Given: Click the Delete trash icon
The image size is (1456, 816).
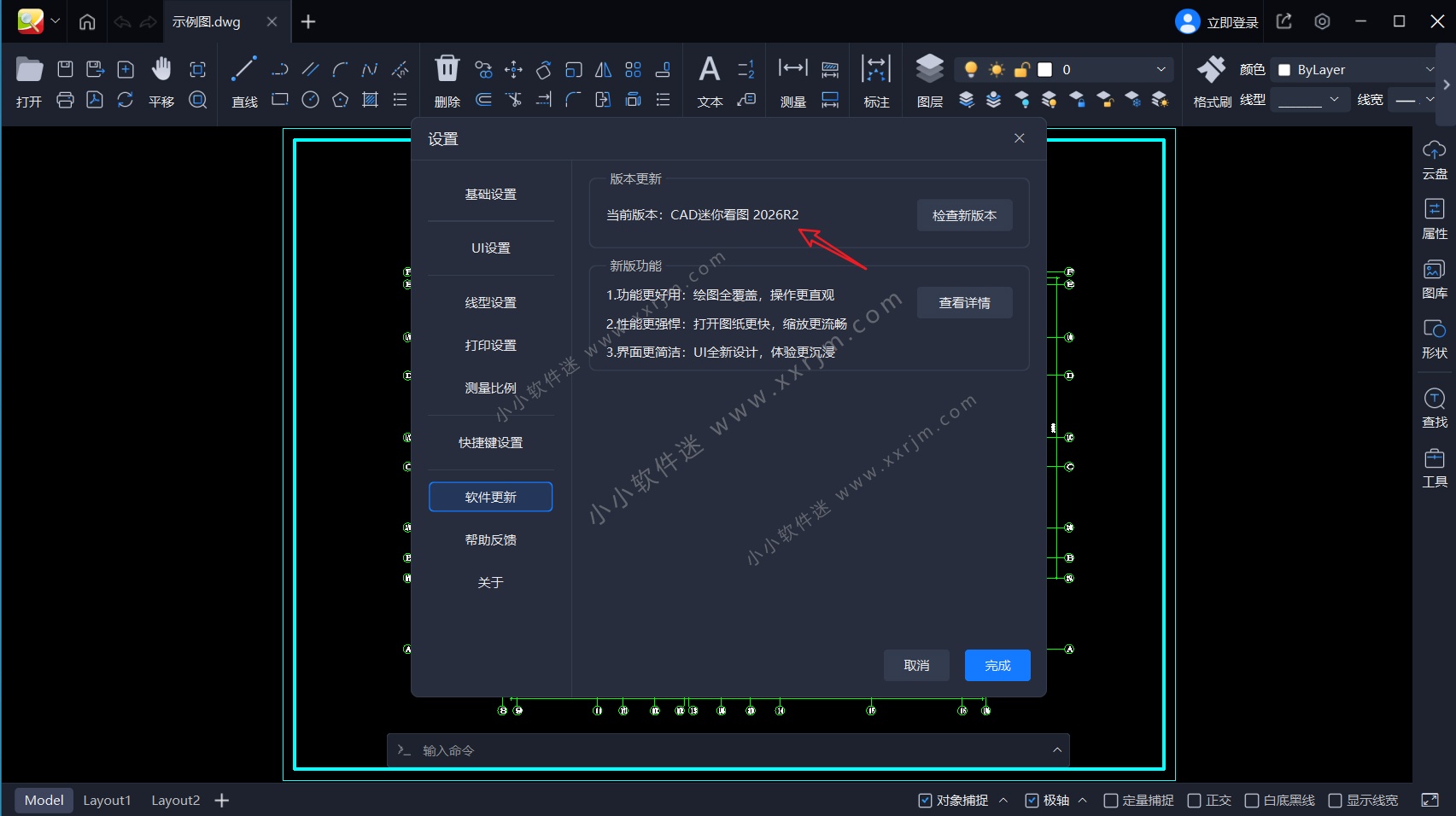Looking at the screenshot, I should click(447, 70).
